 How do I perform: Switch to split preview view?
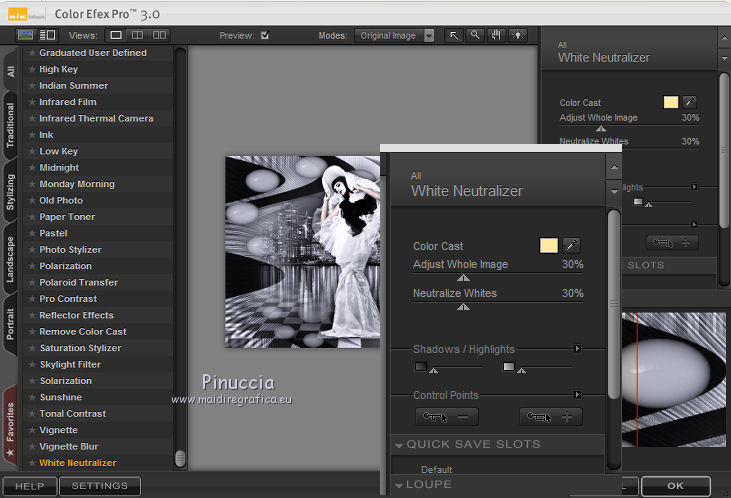click(138, 35)
